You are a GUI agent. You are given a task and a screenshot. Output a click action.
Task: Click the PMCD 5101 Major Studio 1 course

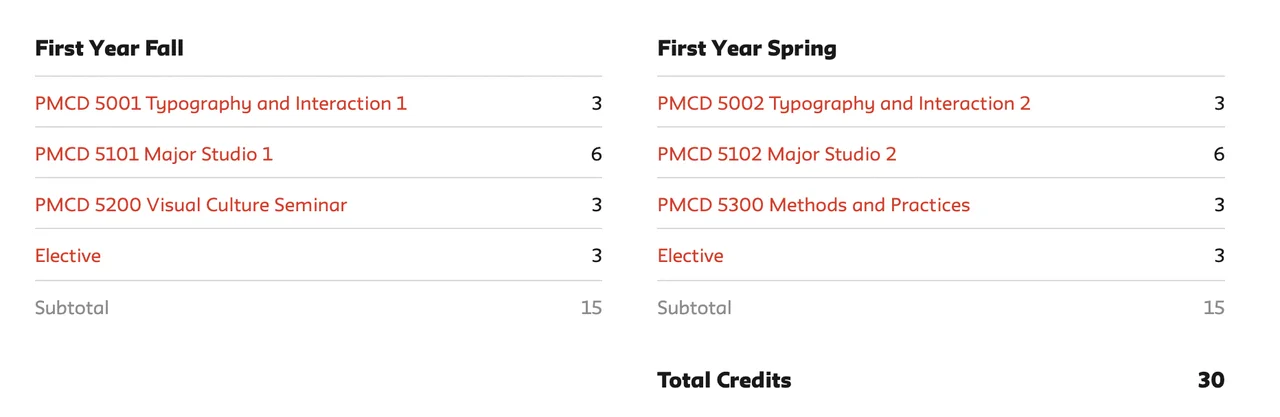coord(153,154)
